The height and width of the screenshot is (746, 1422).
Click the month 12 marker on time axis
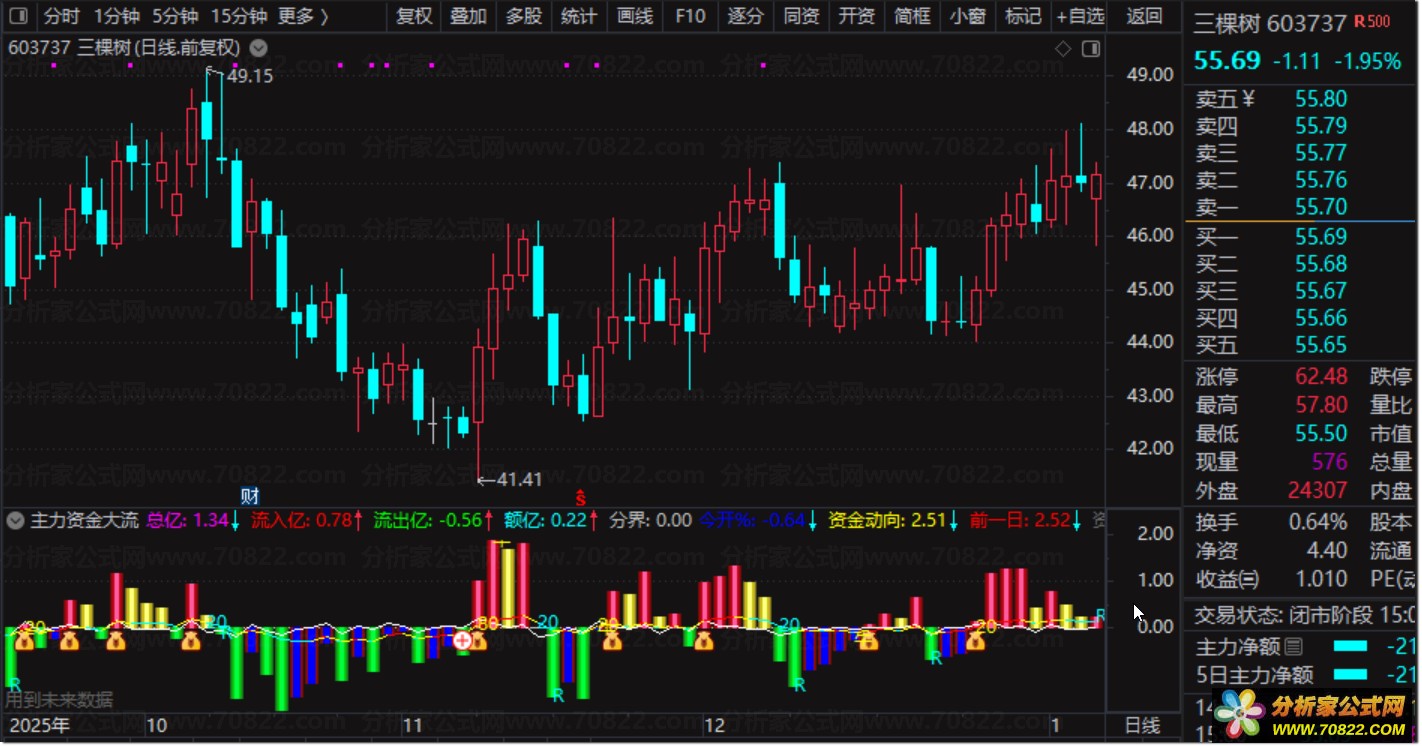(x=714, y=726)
